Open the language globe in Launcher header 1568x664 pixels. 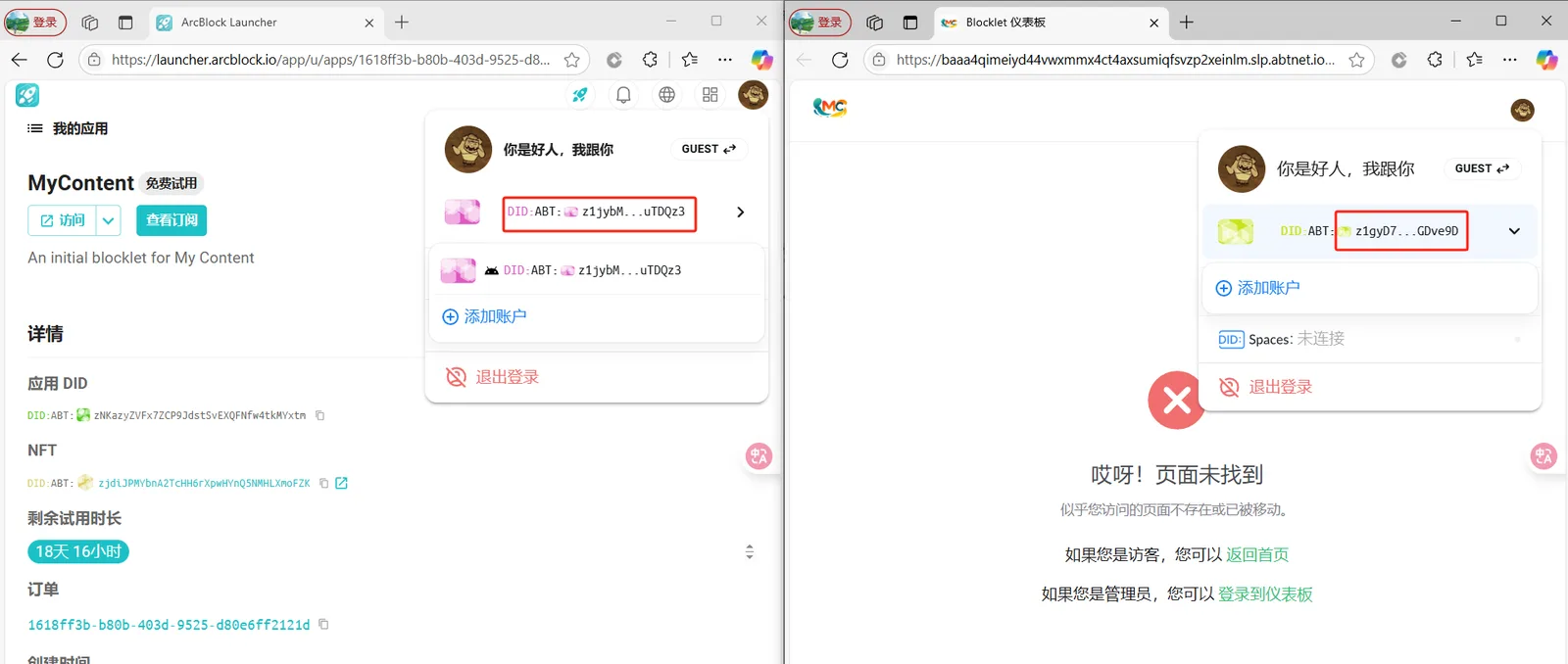[x=666, y=95]
